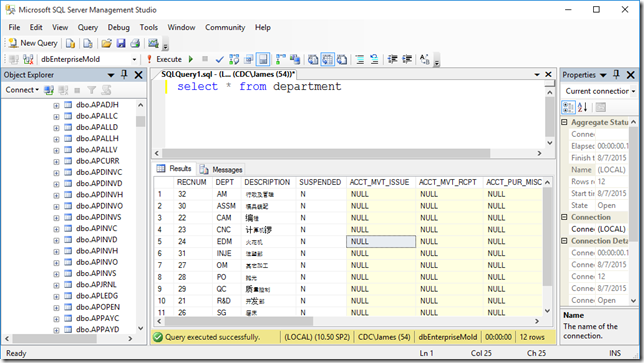The height and width of the screenshot is (363, 644).
Task: Click the ACCT_MVT_ISSUE column header
Action: 380,182
